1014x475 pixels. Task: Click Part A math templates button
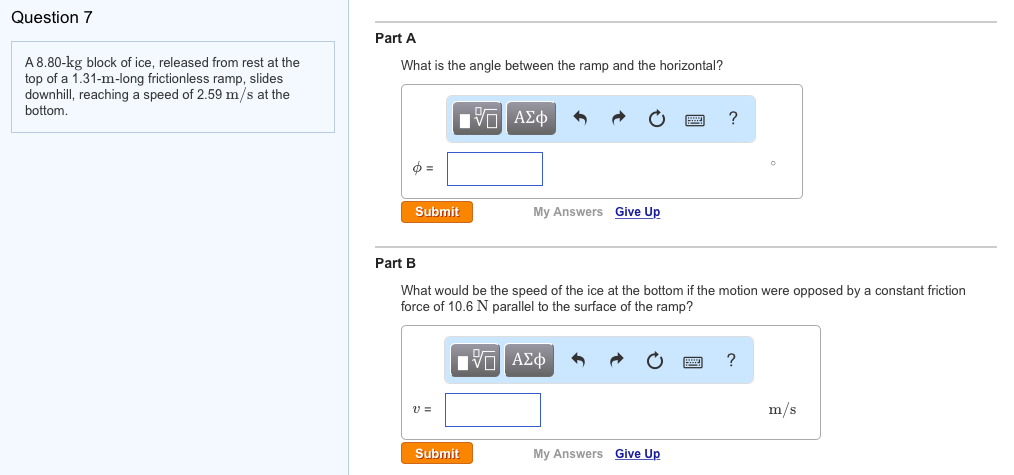pyautogui.click(x=480, y=119)
